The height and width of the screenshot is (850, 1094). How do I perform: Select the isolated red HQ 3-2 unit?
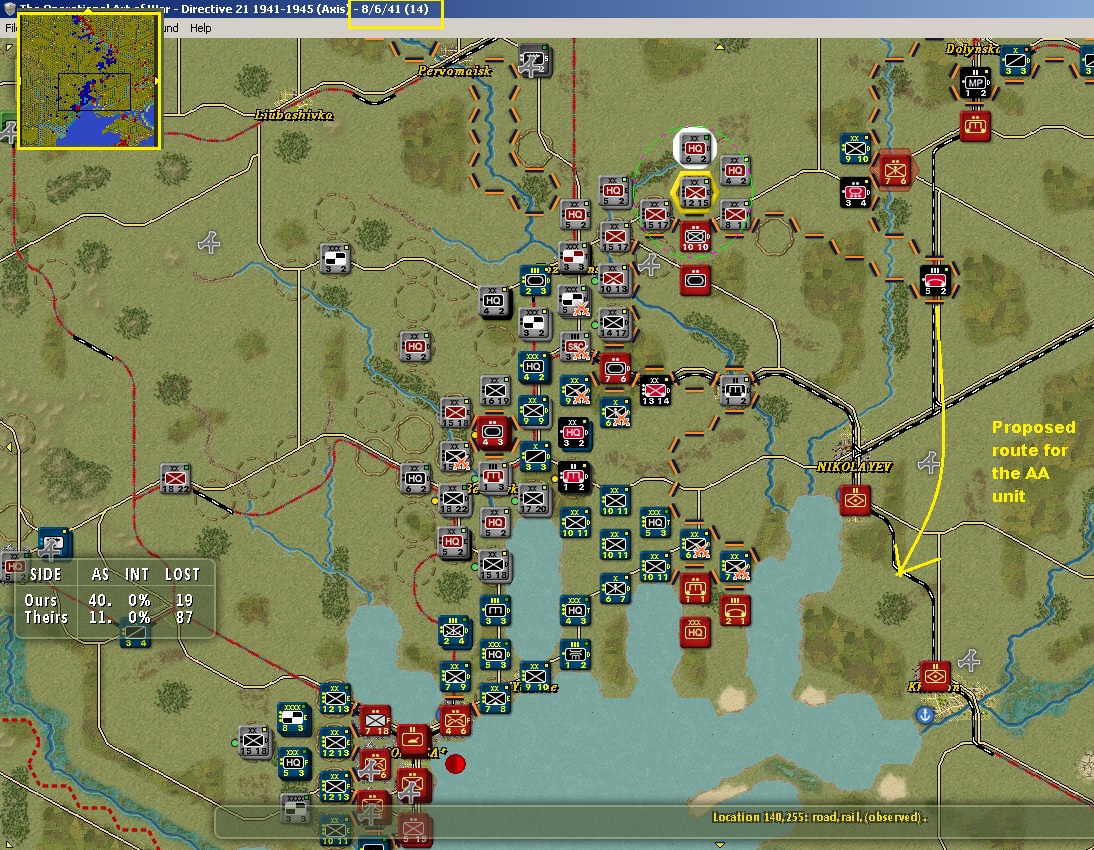(415, 346)
